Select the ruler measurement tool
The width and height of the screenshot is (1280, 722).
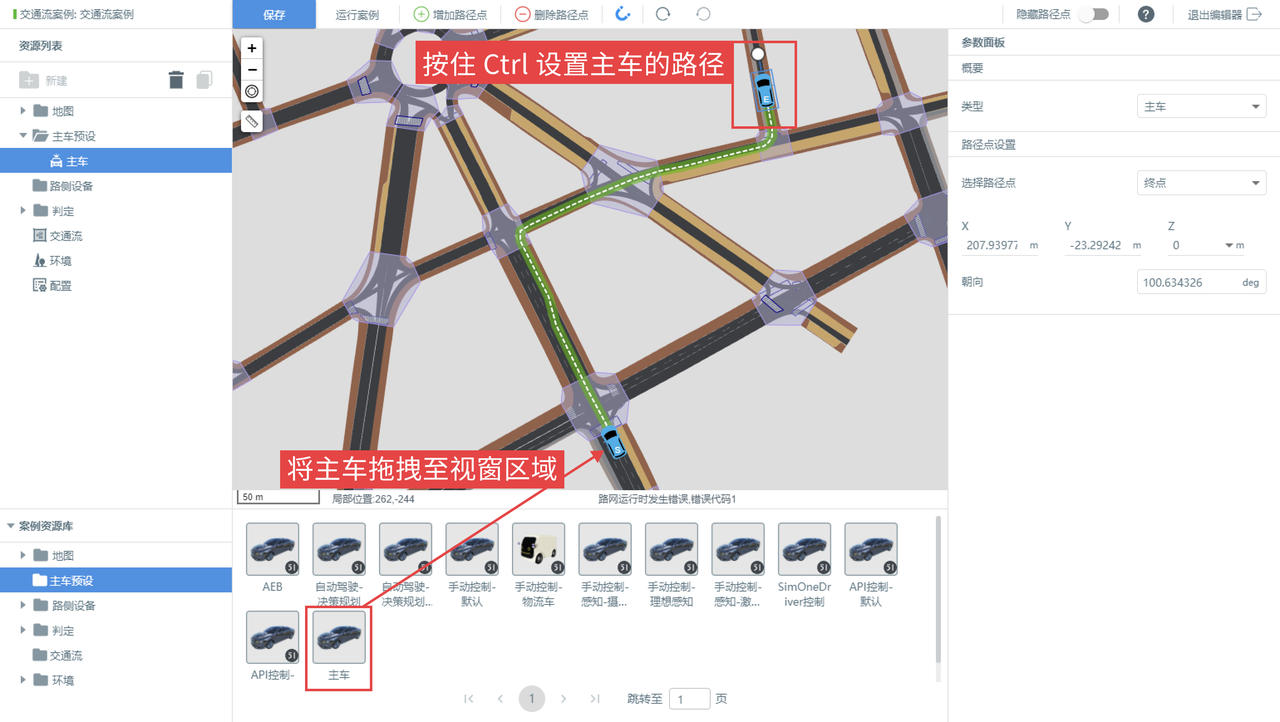pos(252,121)
